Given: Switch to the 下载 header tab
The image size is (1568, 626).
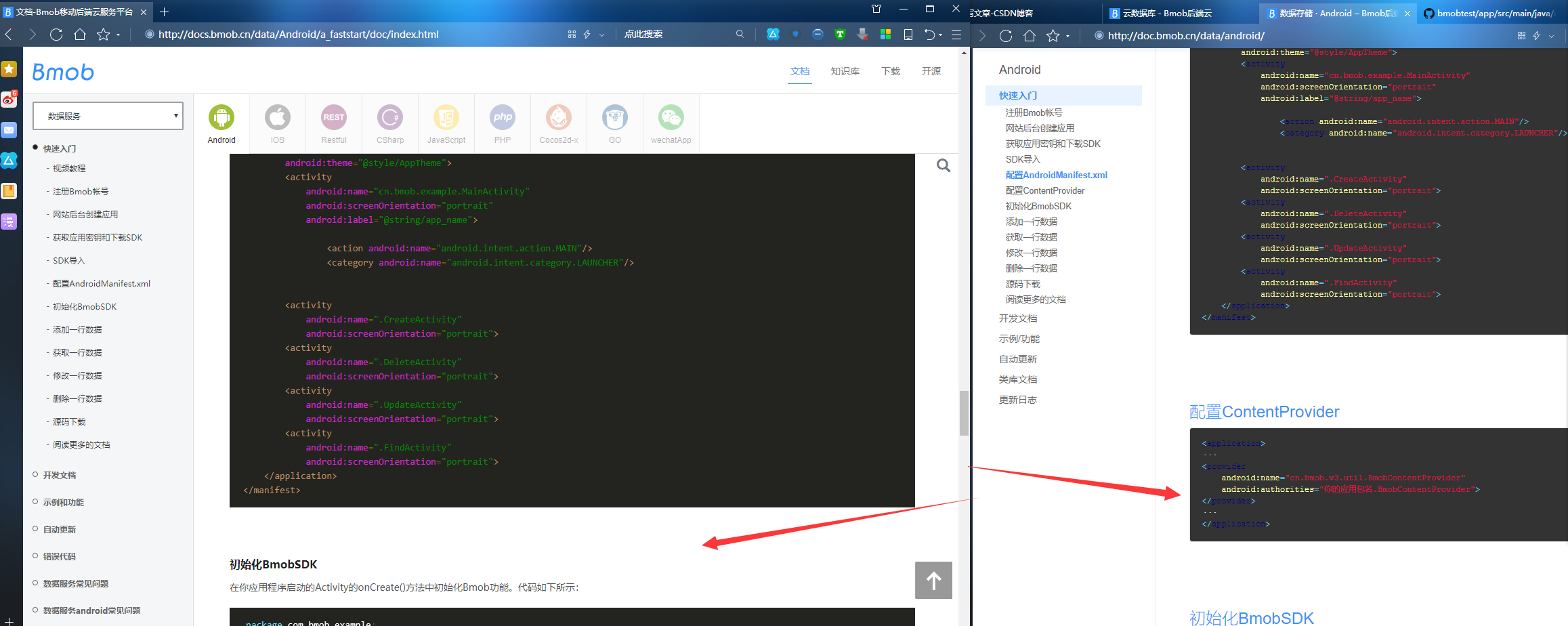Looking at the screenshot, I should tap(891, 71).
